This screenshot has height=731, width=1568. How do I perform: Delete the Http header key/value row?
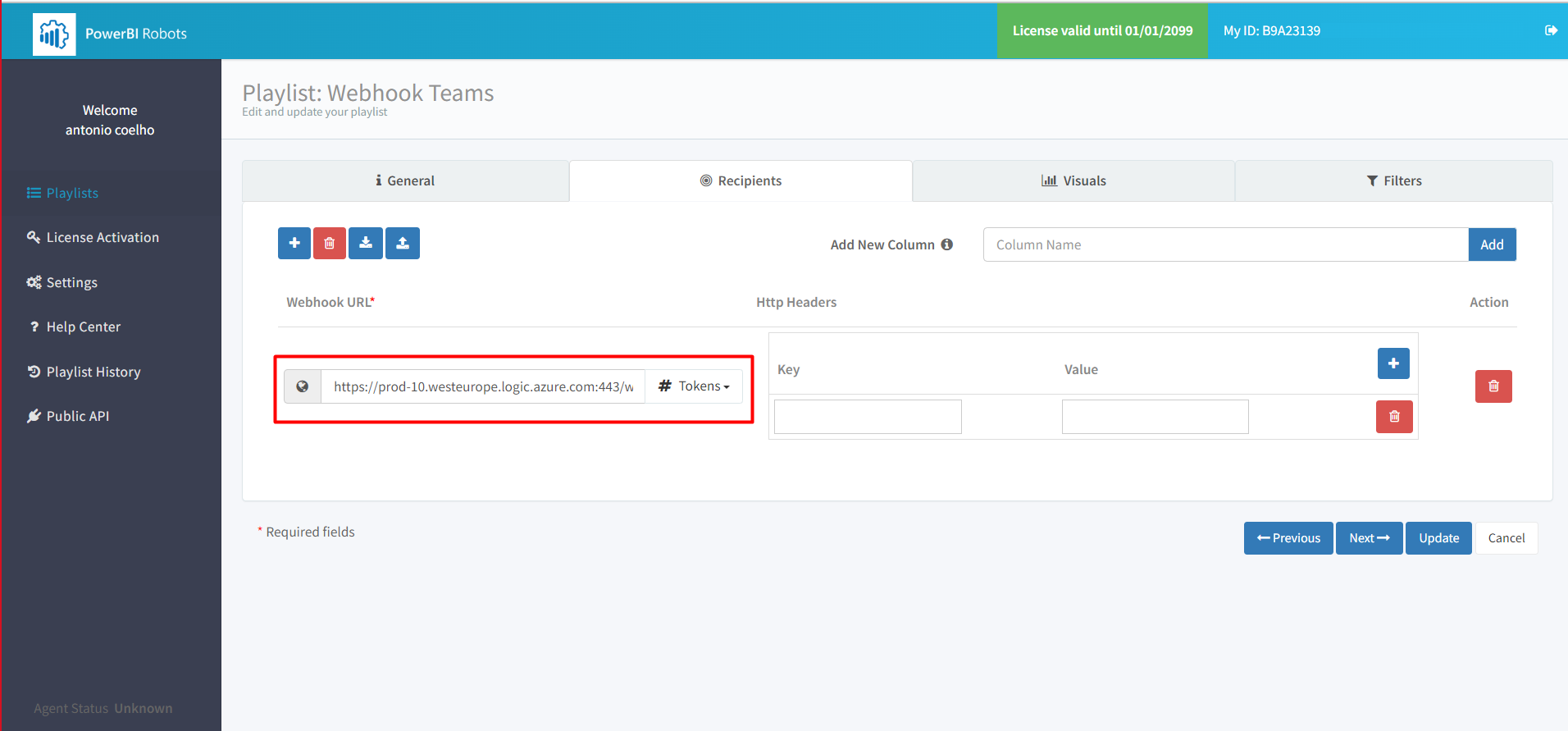[x=1394, y=417]
